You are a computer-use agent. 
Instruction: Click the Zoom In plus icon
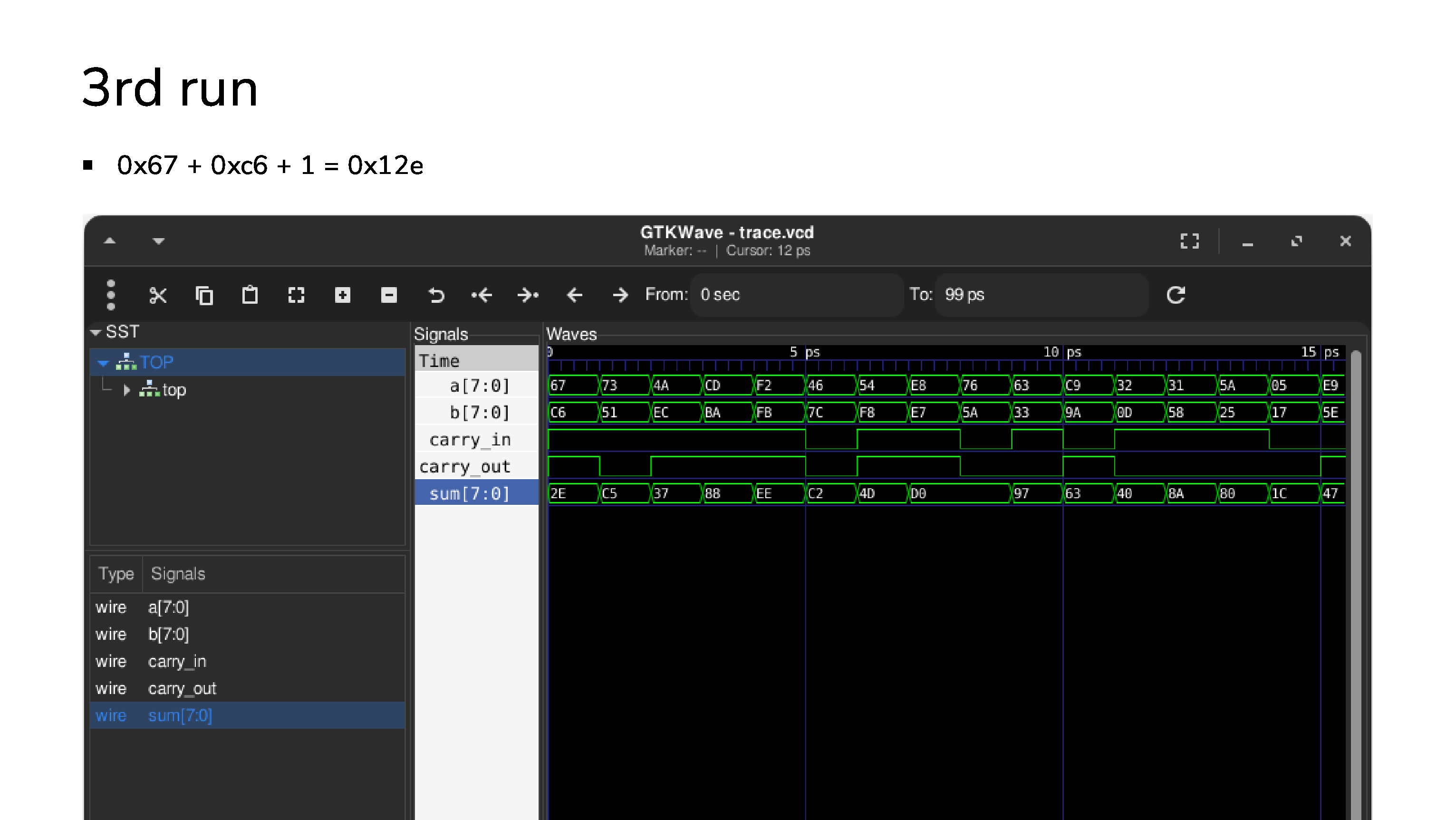click(x=343, y=295)
